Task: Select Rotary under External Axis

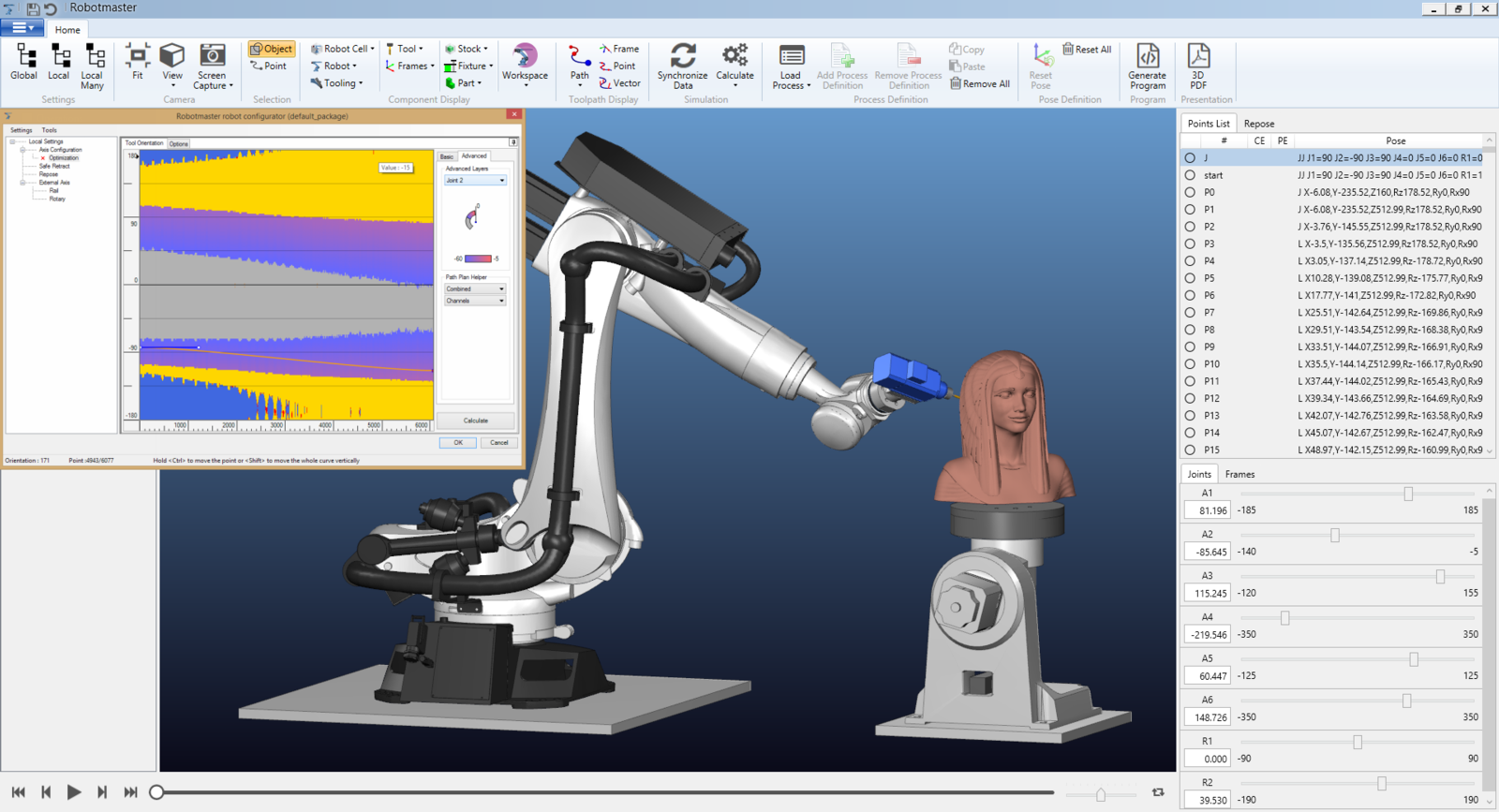Action: click(57, 199)
